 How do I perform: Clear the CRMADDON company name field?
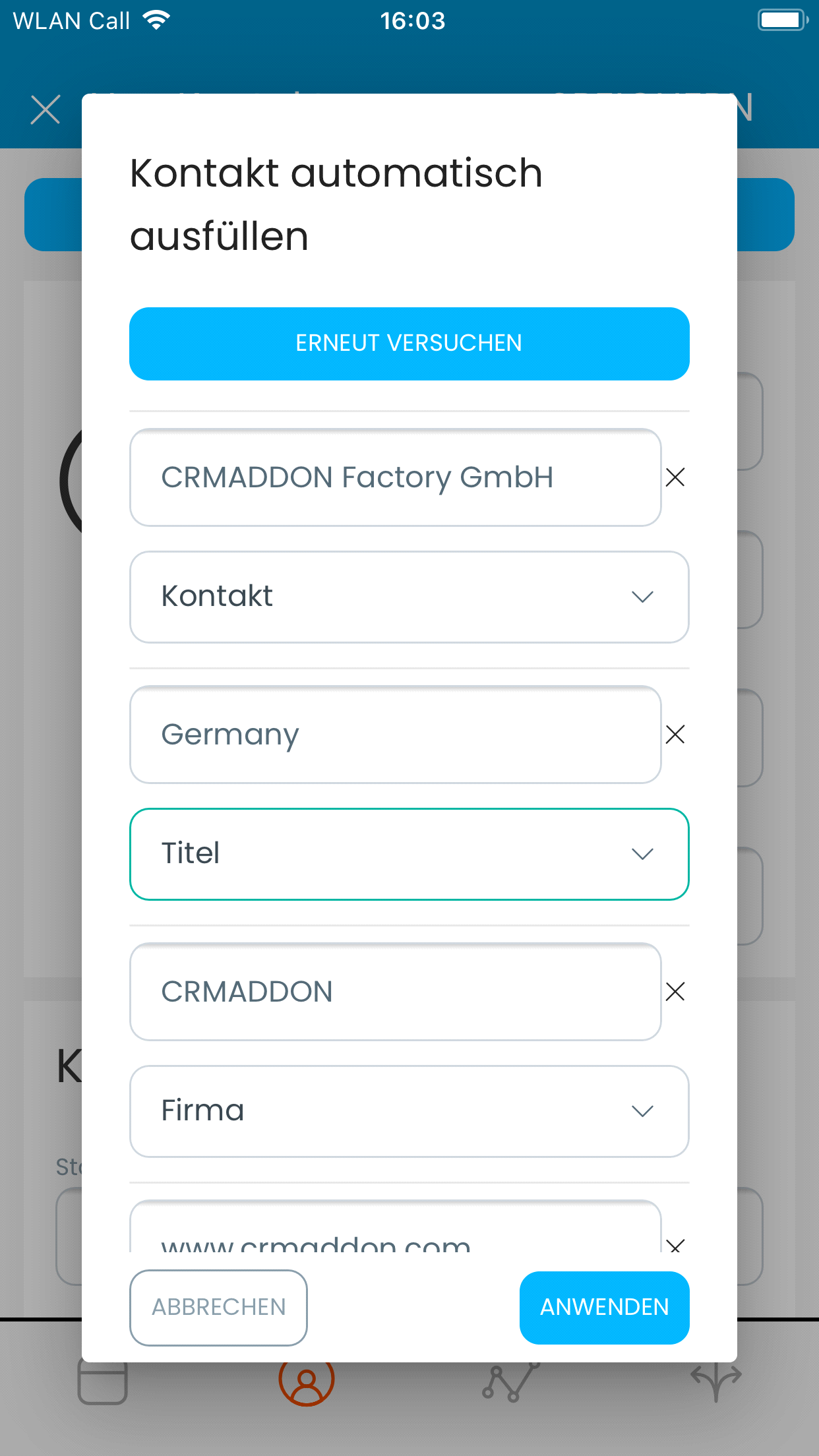pyautogui.click(x=675, y=991)
